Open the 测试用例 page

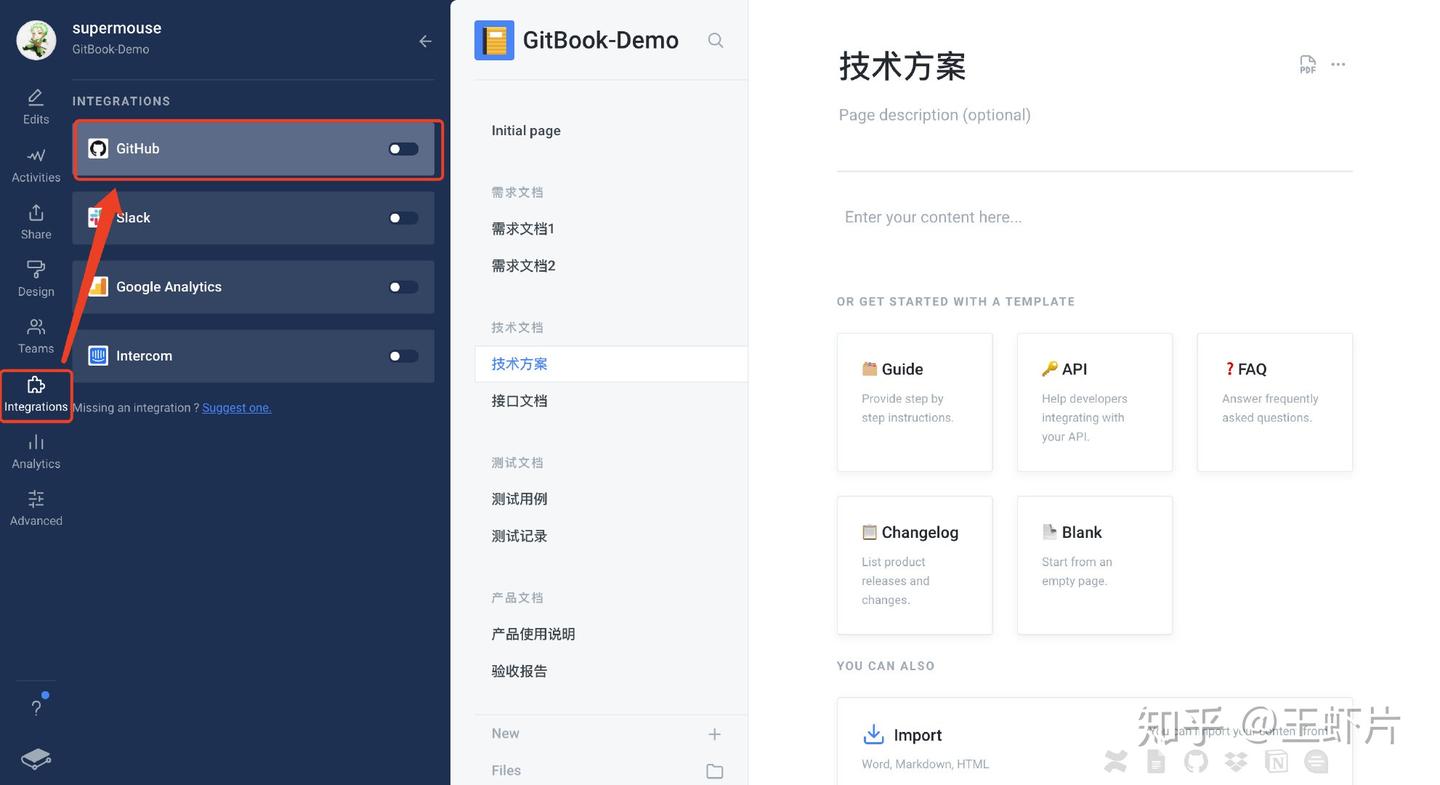pos(519,498)
